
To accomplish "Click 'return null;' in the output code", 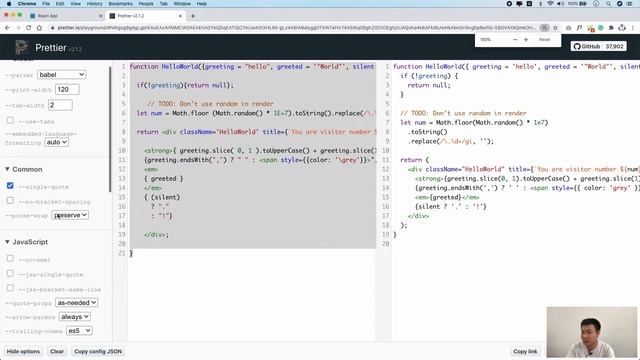I will coord(429,85).
